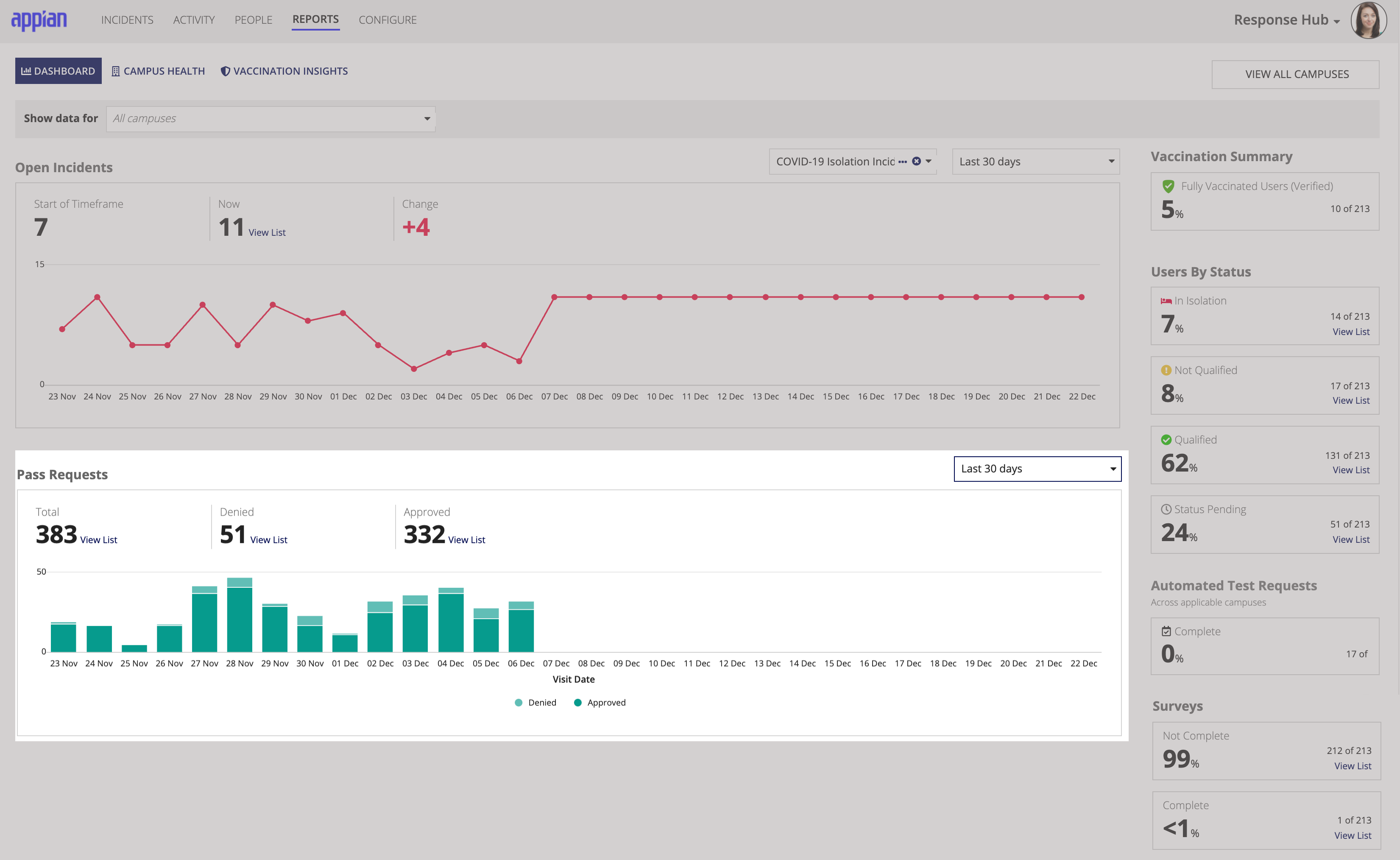Screen dimensions: 1400x860
Task: Clear the COVID-19 Isolation incident filter
Action: 916,162
